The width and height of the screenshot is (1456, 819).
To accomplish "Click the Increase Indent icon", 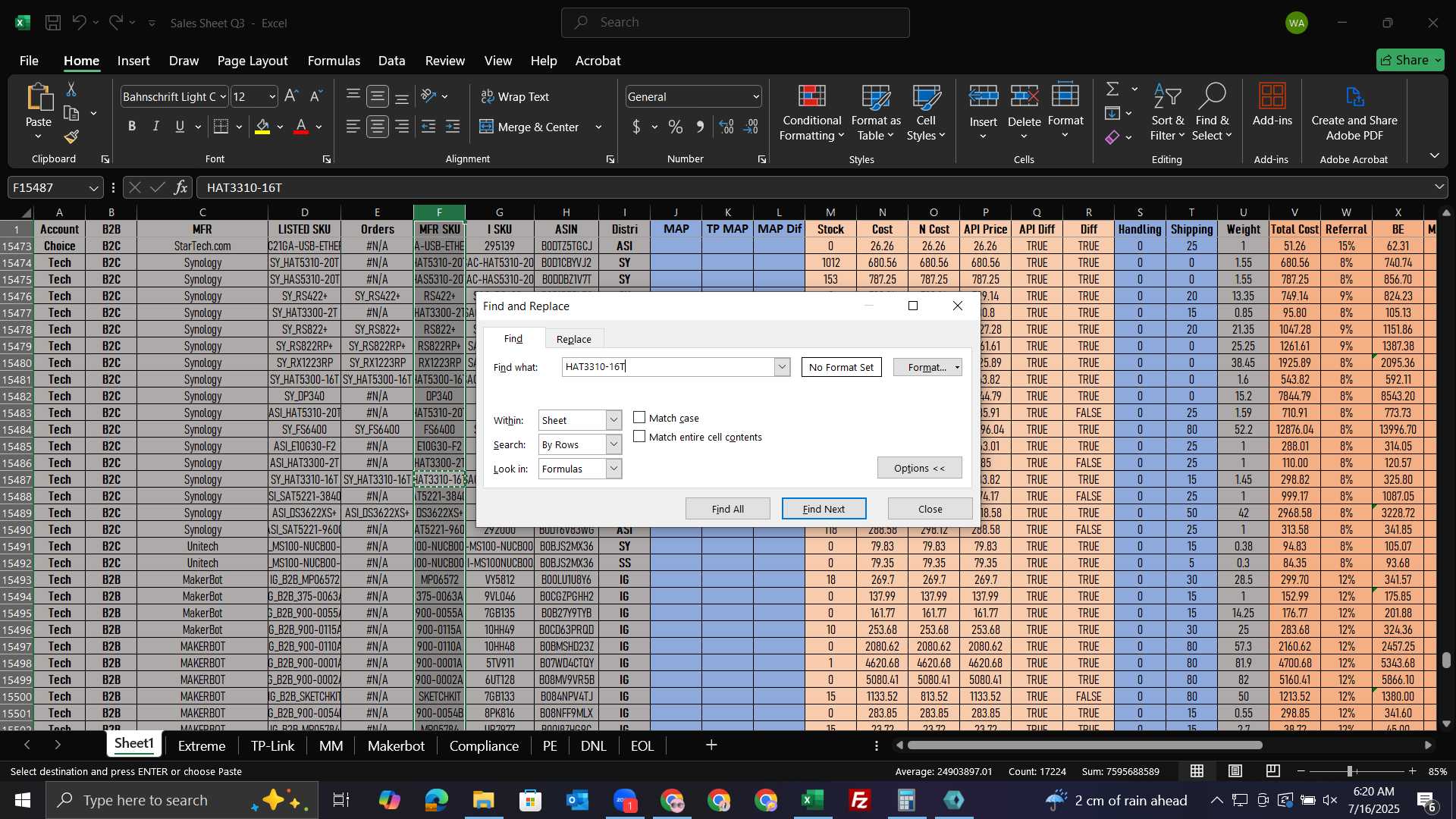I will 453,127.
